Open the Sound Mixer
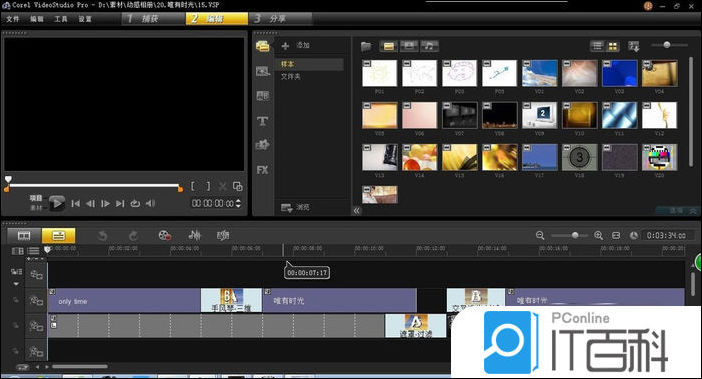Image resolution: width=702 pixels, height=379 pixels. (x=194, y=235)
